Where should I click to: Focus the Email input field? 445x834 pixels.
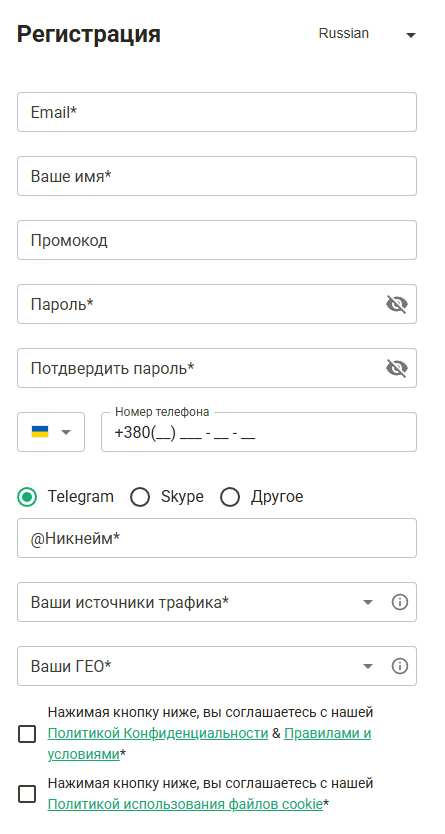point(217,112)
